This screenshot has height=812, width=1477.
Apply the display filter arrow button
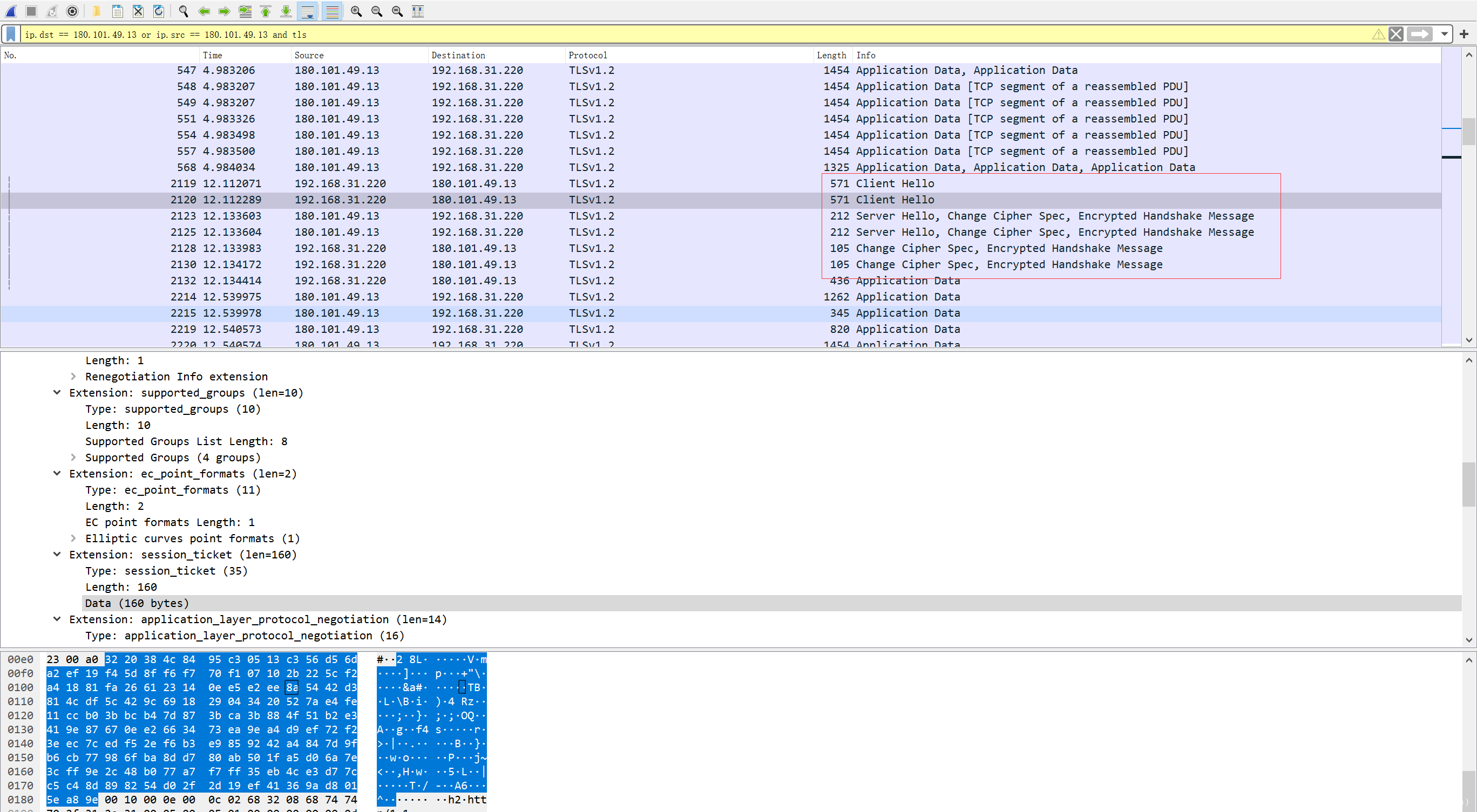pos(1419,35)
